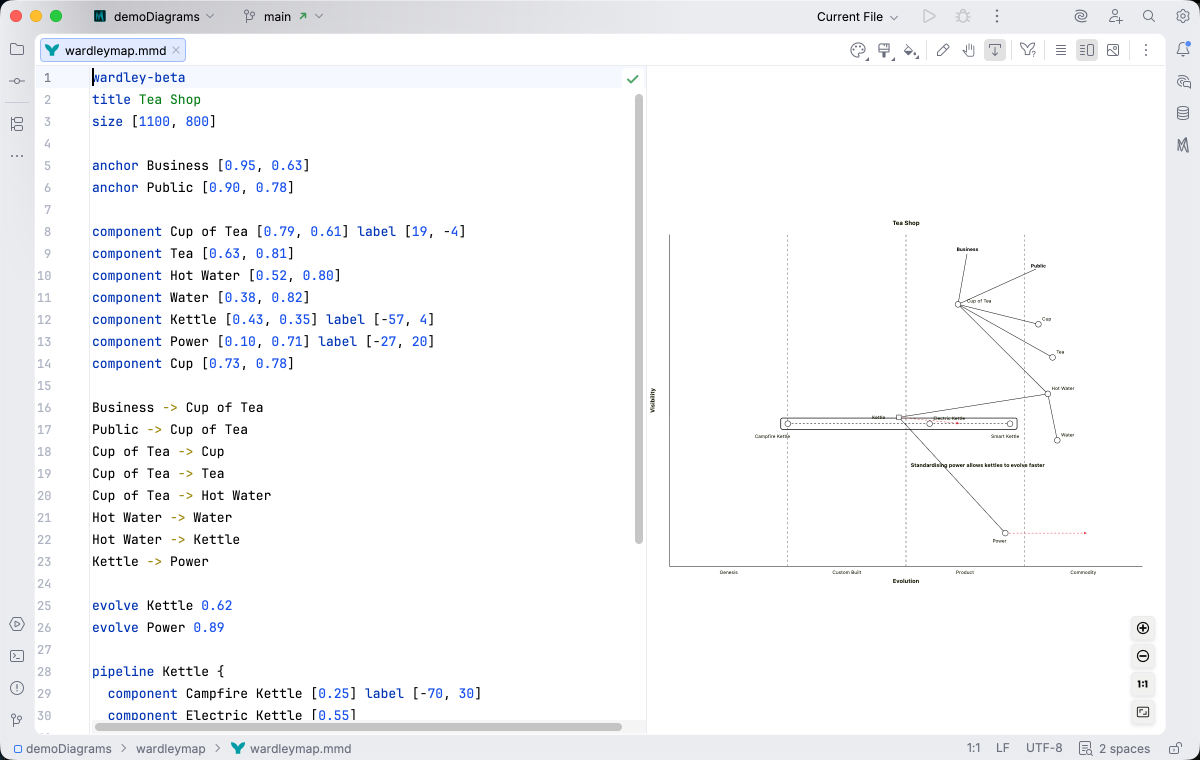The image size is (1200, 760).
Task: Select the wardleymap.mmd editor tab
Action: click(105, 49)
